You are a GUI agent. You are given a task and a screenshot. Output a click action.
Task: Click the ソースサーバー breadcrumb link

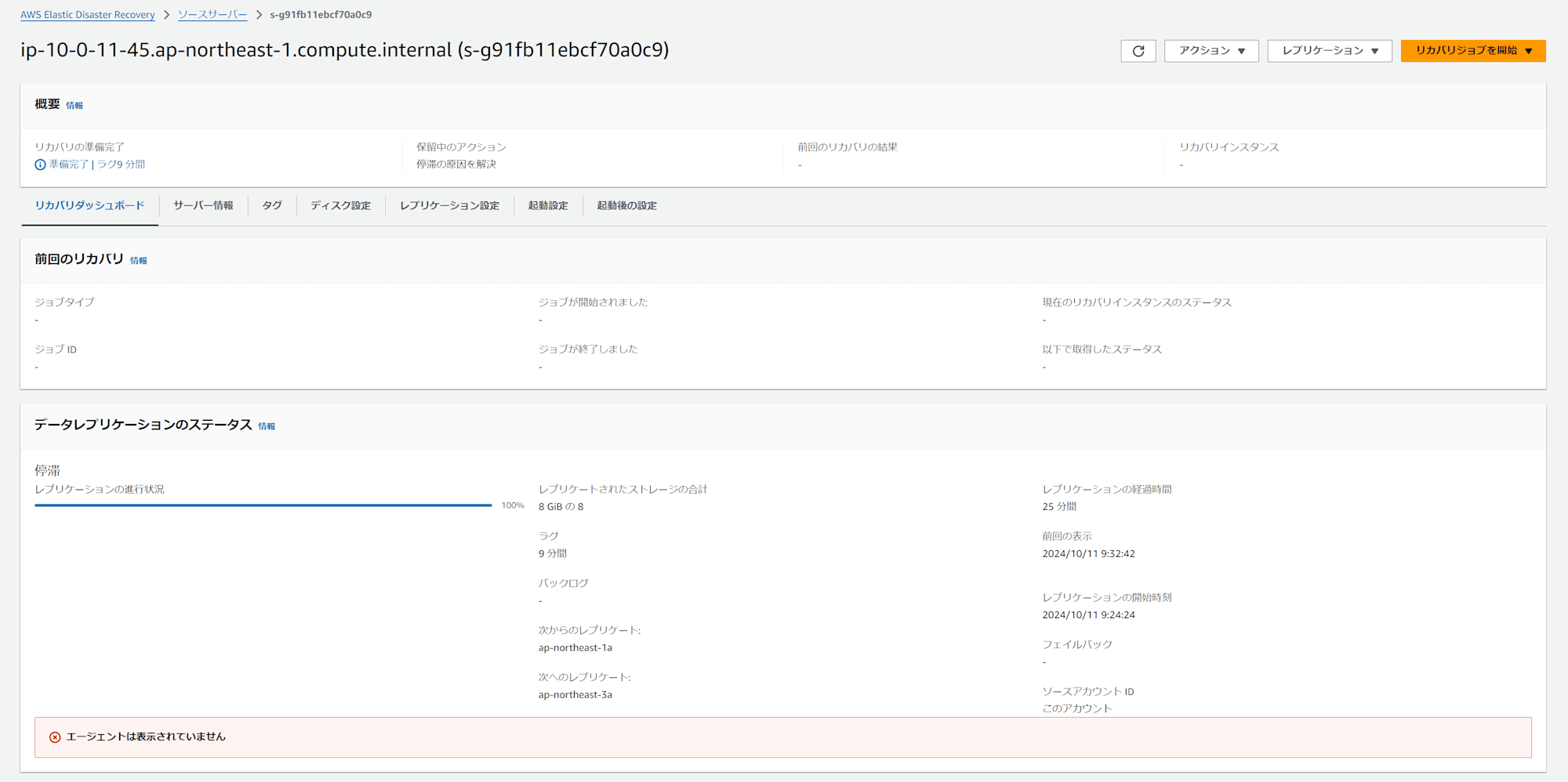[x=212, y=15]
